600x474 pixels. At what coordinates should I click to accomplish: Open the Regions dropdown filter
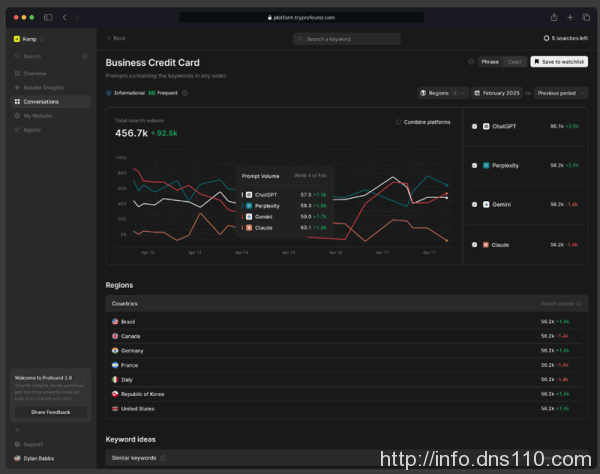[x=442, y=93]
